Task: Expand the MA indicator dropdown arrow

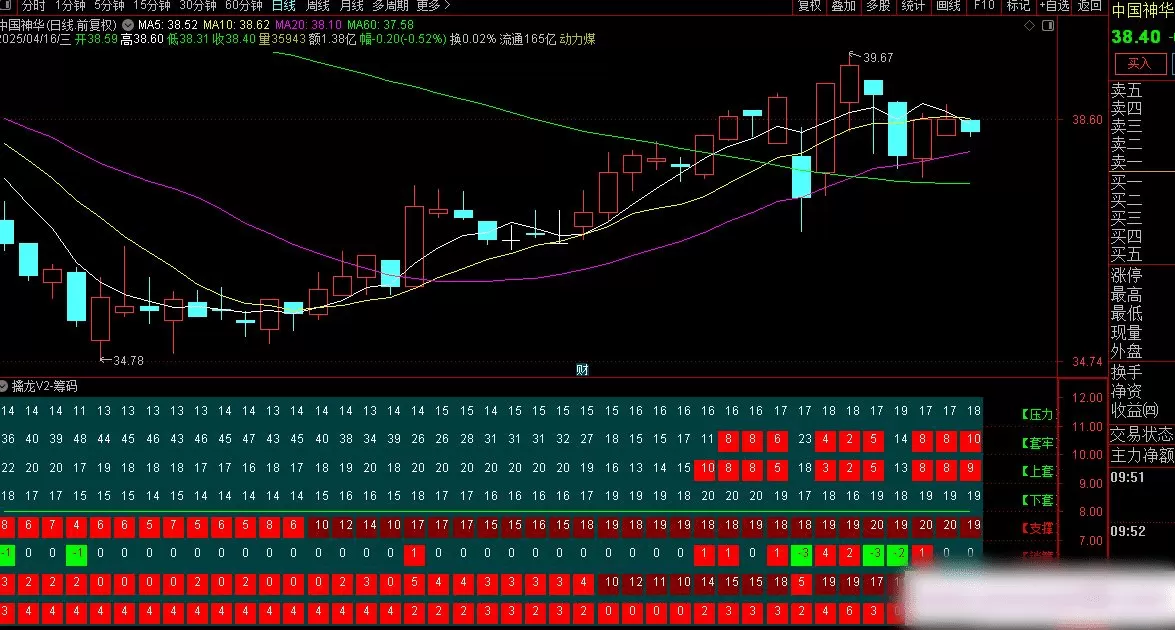Action: click(x=129, y=23)
